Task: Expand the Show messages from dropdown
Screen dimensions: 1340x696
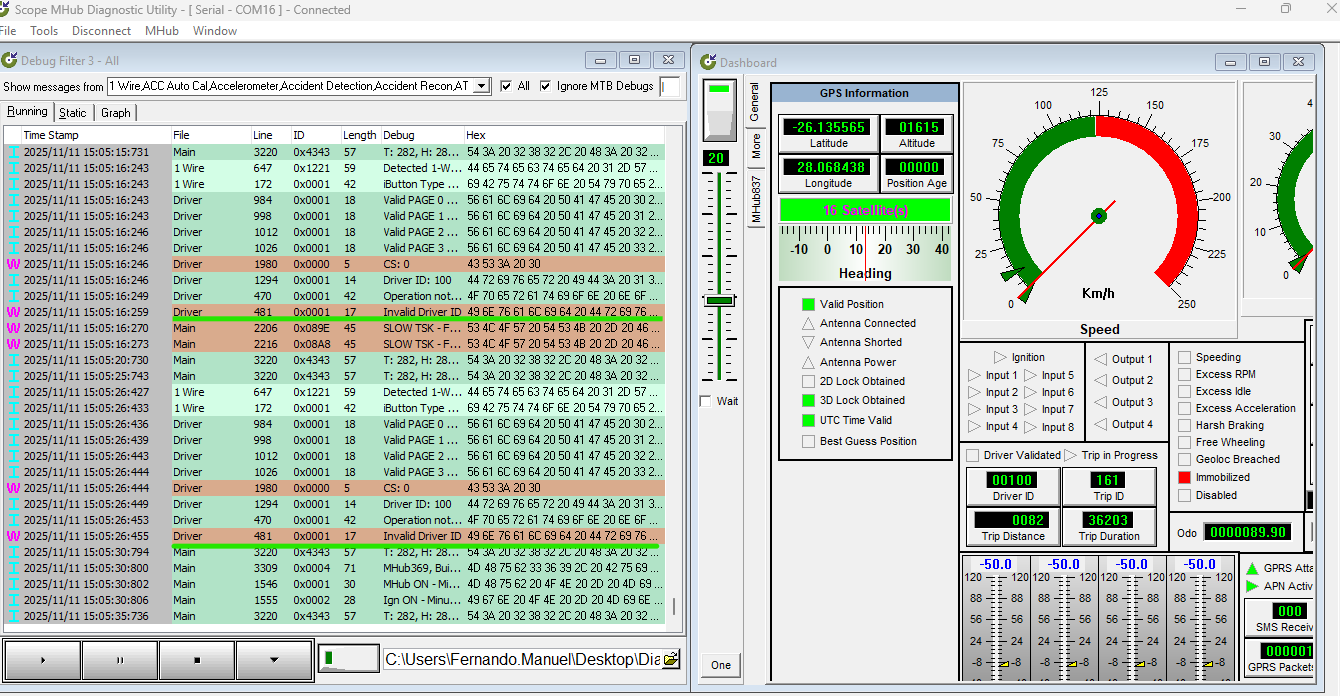Action: pos(481,86)
